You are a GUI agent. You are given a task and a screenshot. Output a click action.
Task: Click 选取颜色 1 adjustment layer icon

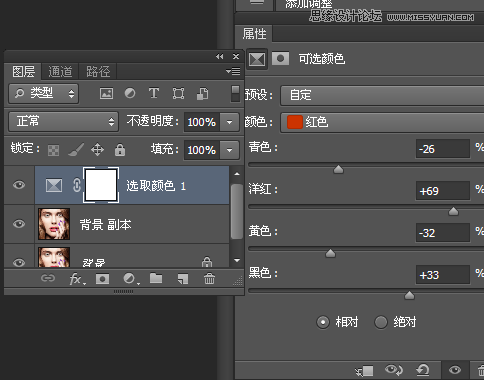point(54,185)
